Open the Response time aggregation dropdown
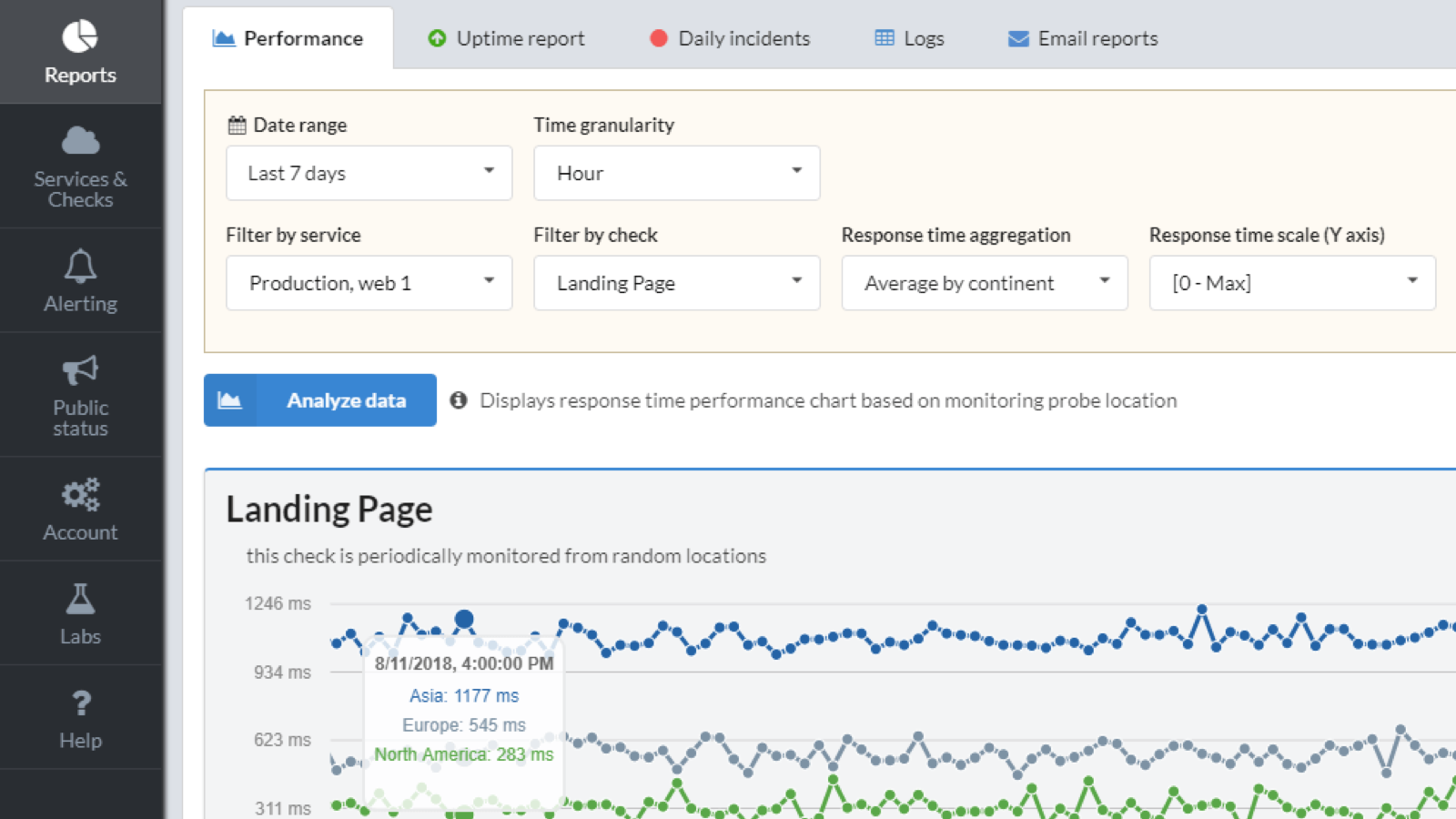 pos(984,283)
